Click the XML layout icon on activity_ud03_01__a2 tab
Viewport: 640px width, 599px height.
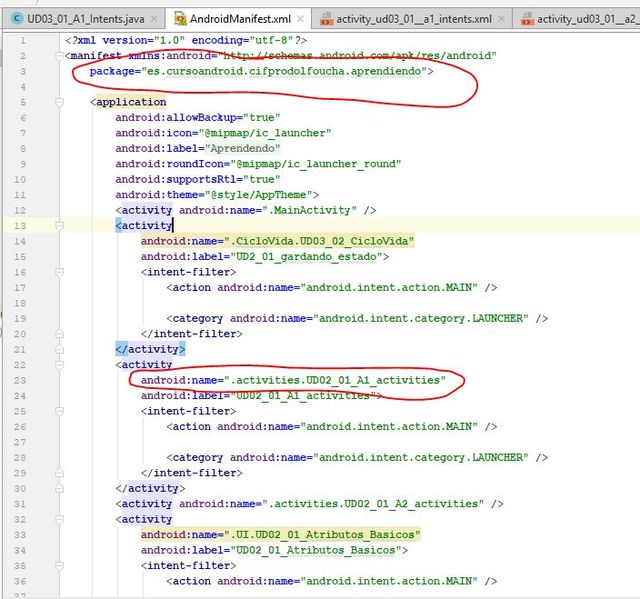pyautogui.click(x=527, y=19)
